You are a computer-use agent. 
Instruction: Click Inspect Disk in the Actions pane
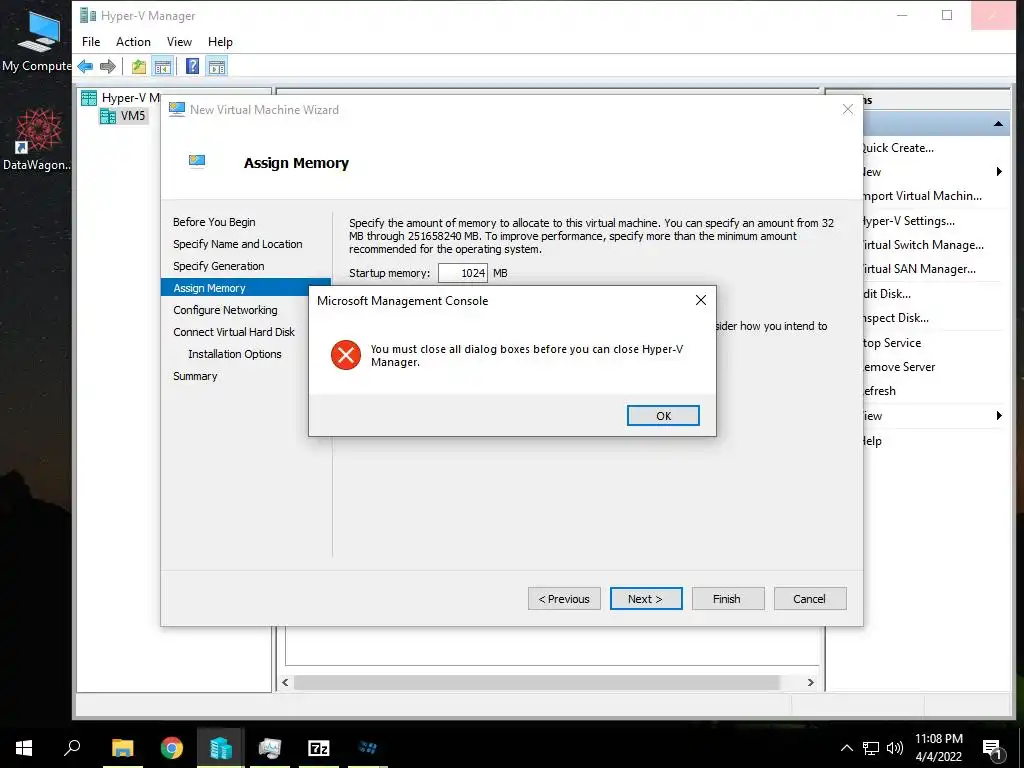click(896, 318)
